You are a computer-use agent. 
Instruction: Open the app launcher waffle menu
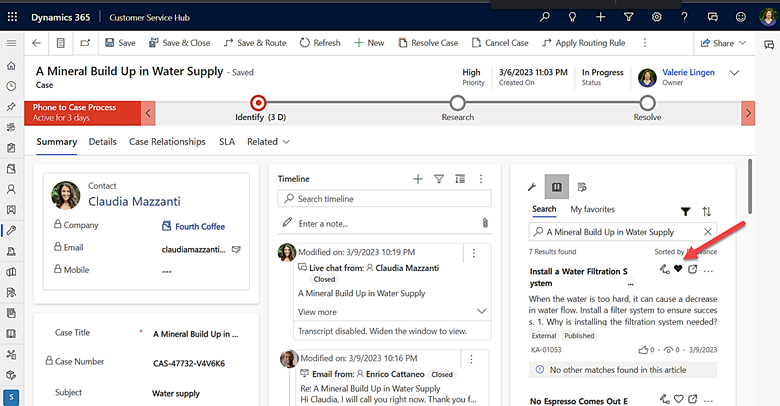[x=13, y=16]
